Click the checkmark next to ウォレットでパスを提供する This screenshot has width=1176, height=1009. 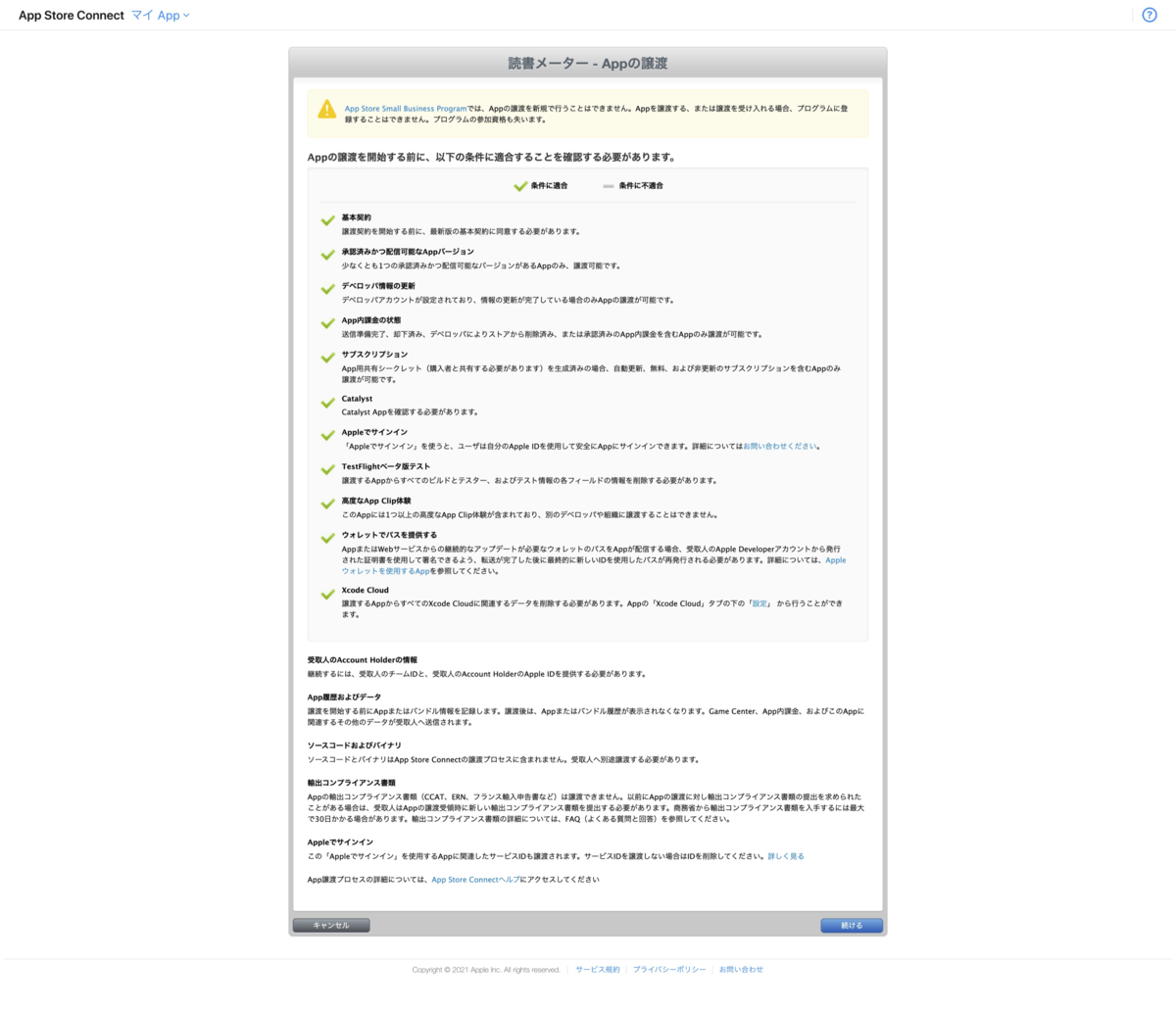[x=327, y=539]
